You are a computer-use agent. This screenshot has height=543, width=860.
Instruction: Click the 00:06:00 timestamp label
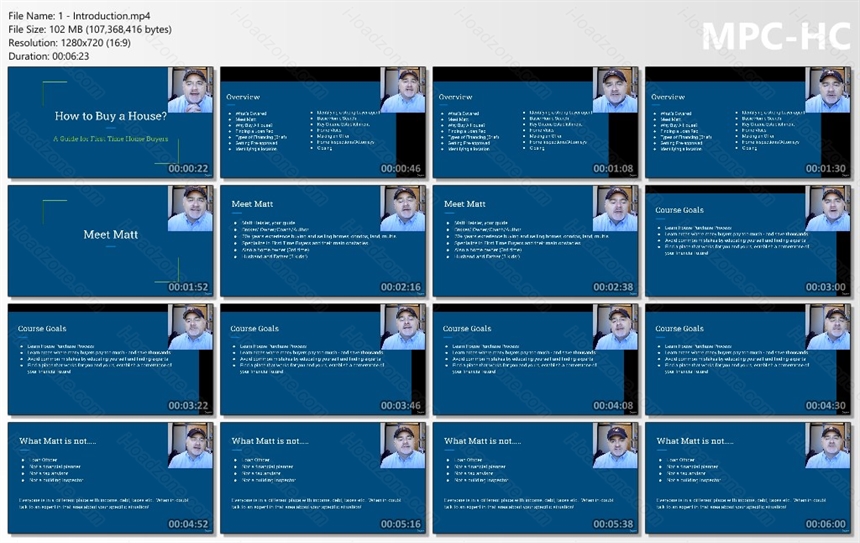(825, 524)
